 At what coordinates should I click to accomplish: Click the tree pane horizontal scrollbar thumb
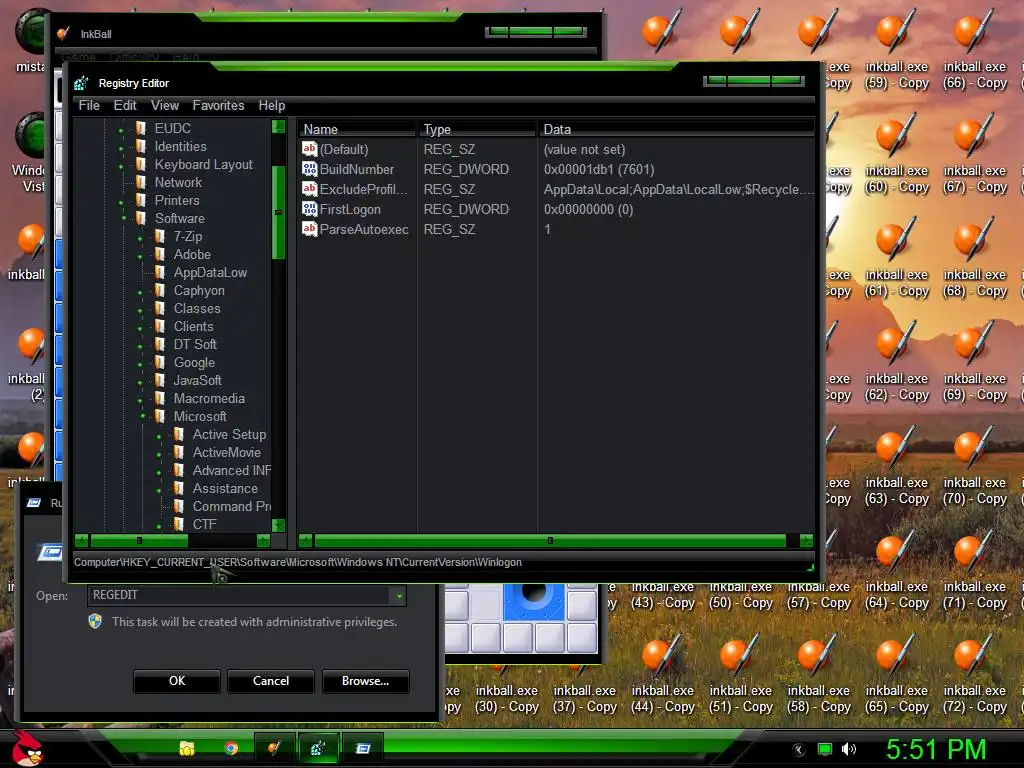tap(139, 541)
